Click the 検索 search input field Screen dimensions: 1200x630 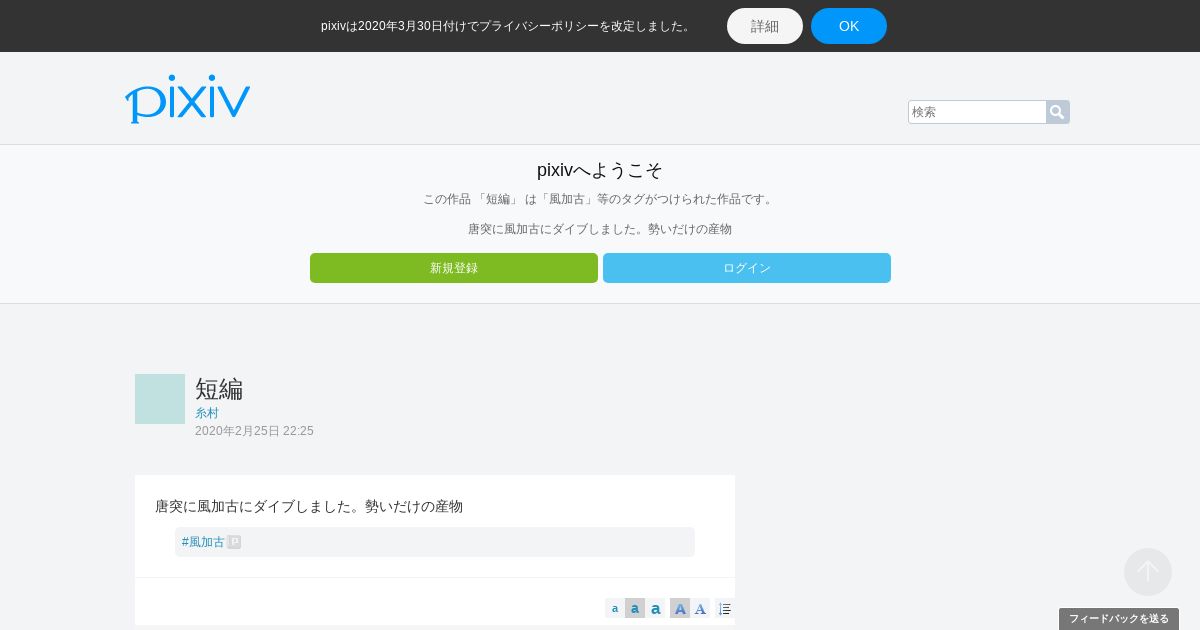(977, 112)
